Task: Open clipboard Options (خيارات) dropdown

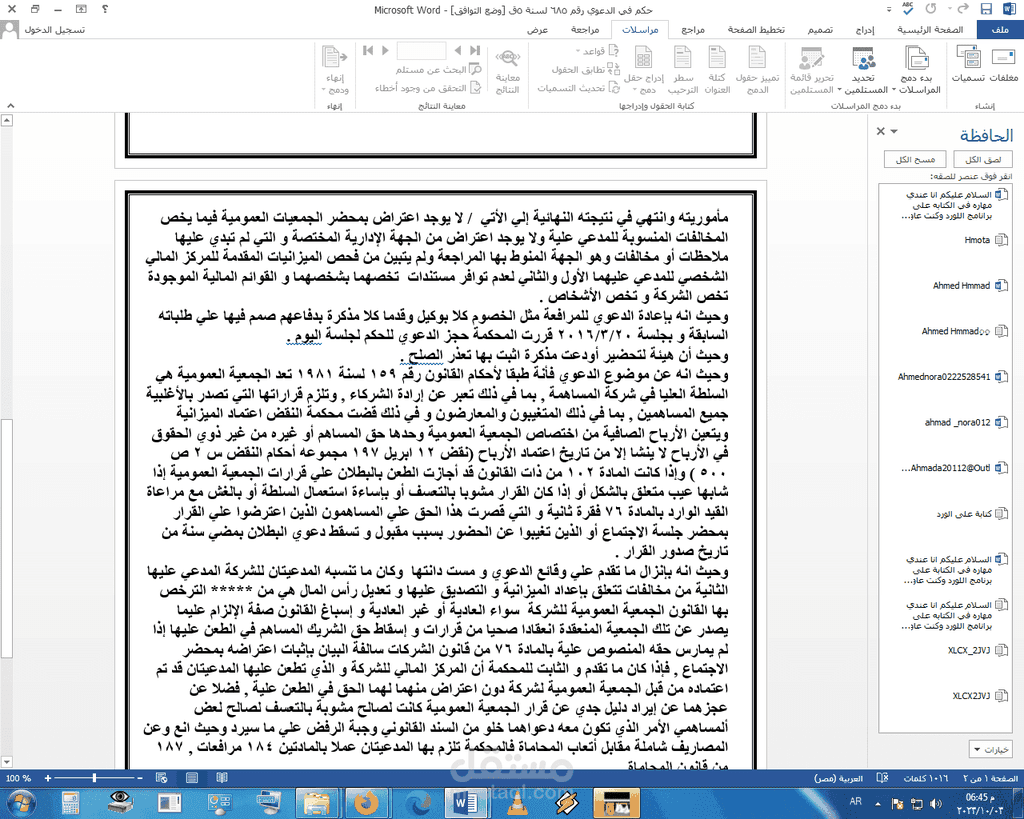Action: coord(991,749)
